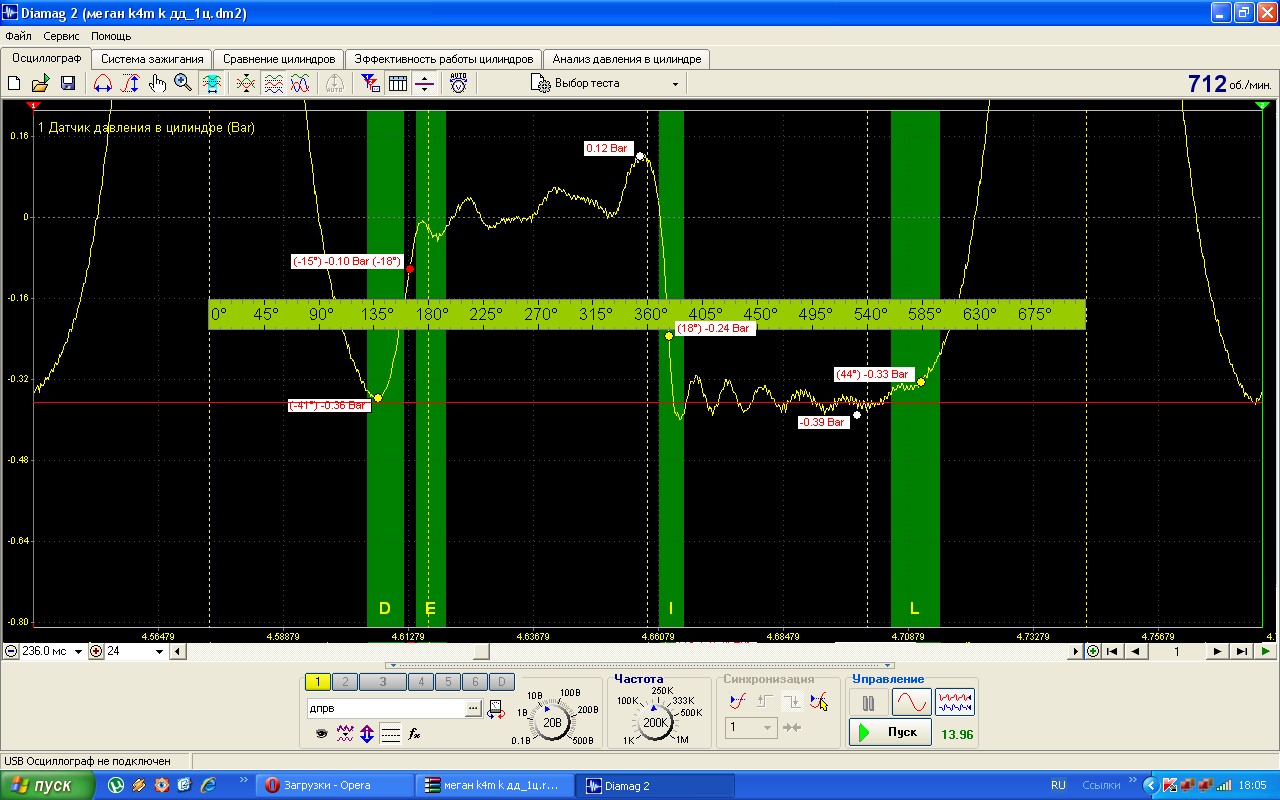1280x800 pixels.
Task: Open the fx function icon
Action: (x=414, y=733)
